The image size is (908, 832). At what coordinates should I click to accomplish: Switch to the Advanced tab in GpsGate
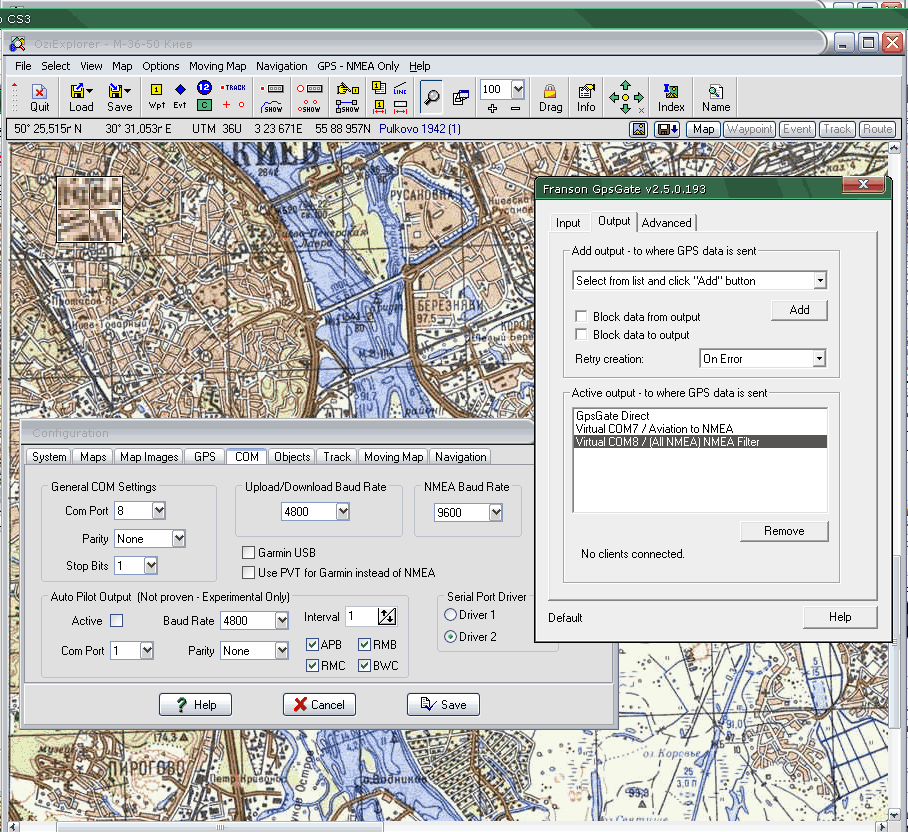tap(666, 223)
